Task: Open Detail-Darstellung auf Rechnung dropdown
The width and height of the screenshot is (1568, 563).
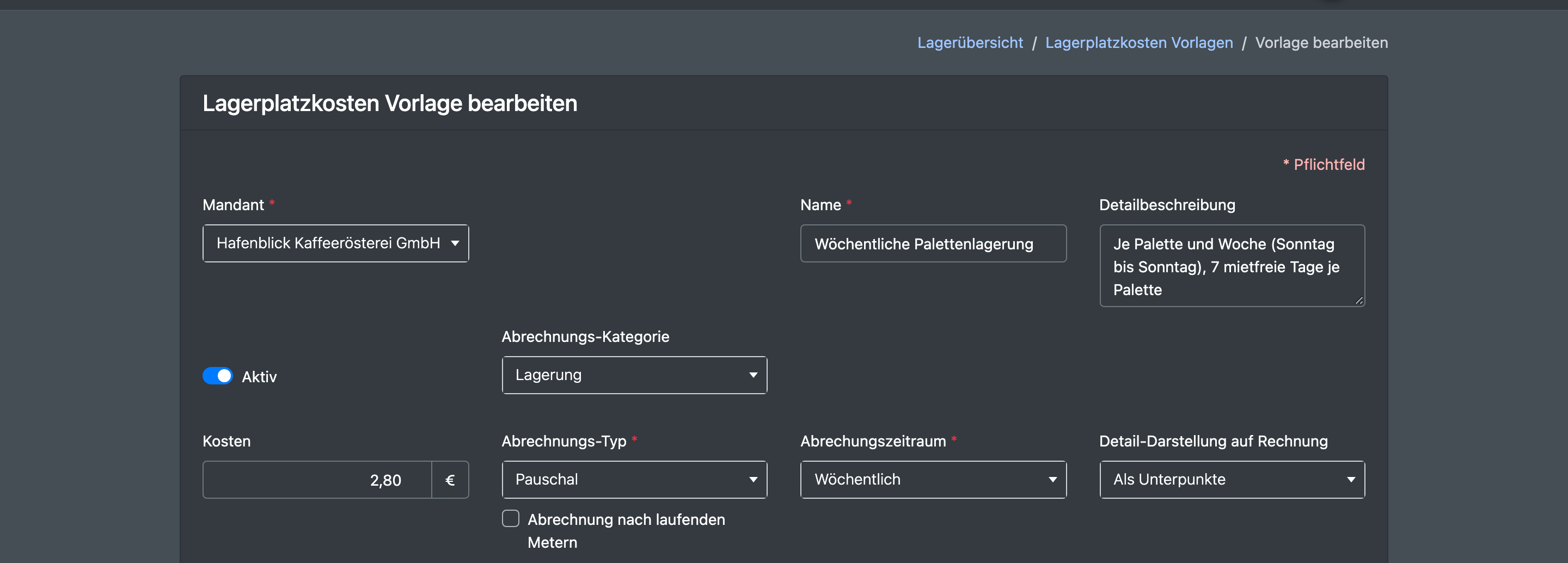Action: [1232, 480]
